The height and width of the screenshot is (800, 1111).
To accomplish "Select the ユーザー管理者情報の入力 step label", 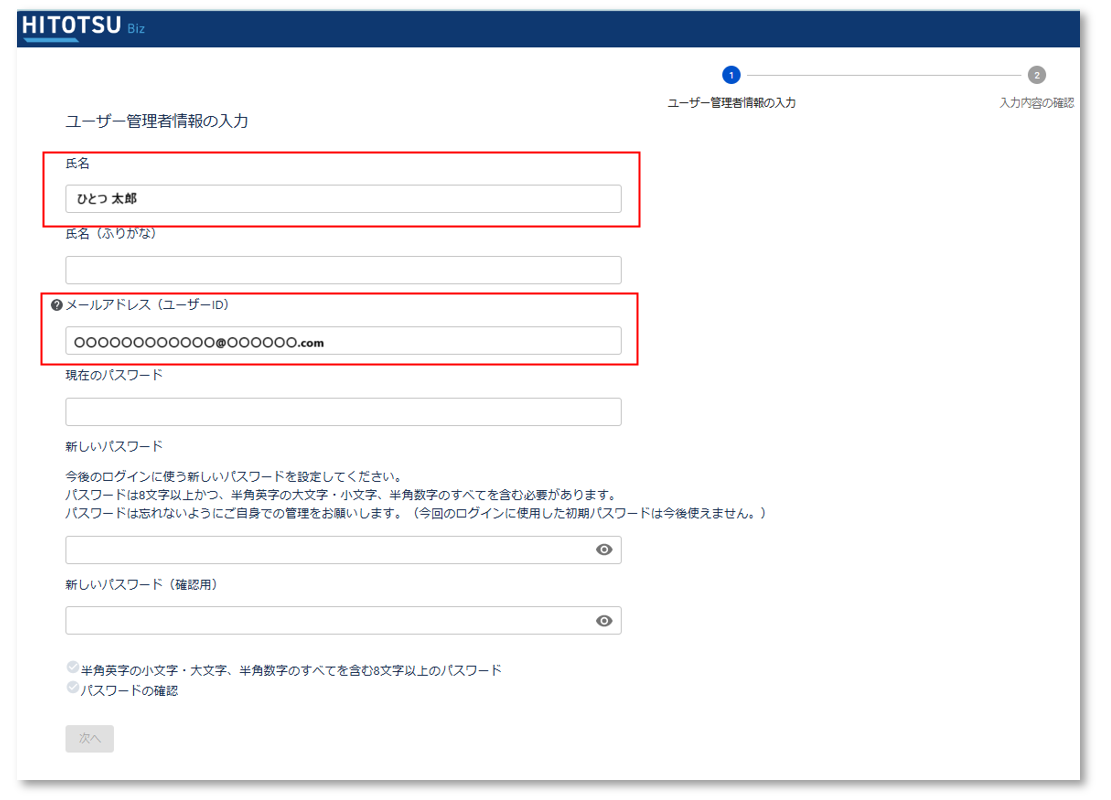I will (x=731, y=103).
